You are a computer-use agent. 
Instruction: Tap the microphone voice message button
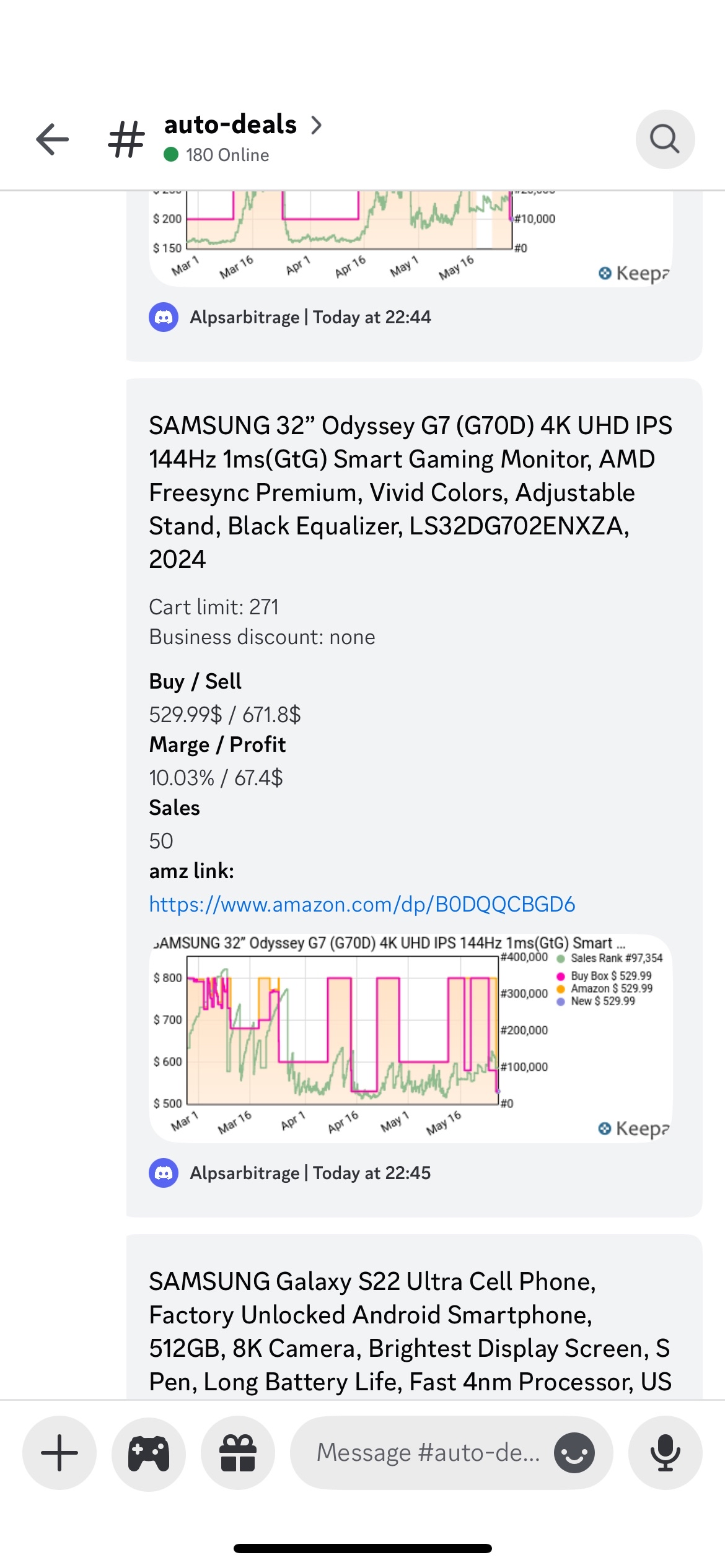[x=665, y=1452]
